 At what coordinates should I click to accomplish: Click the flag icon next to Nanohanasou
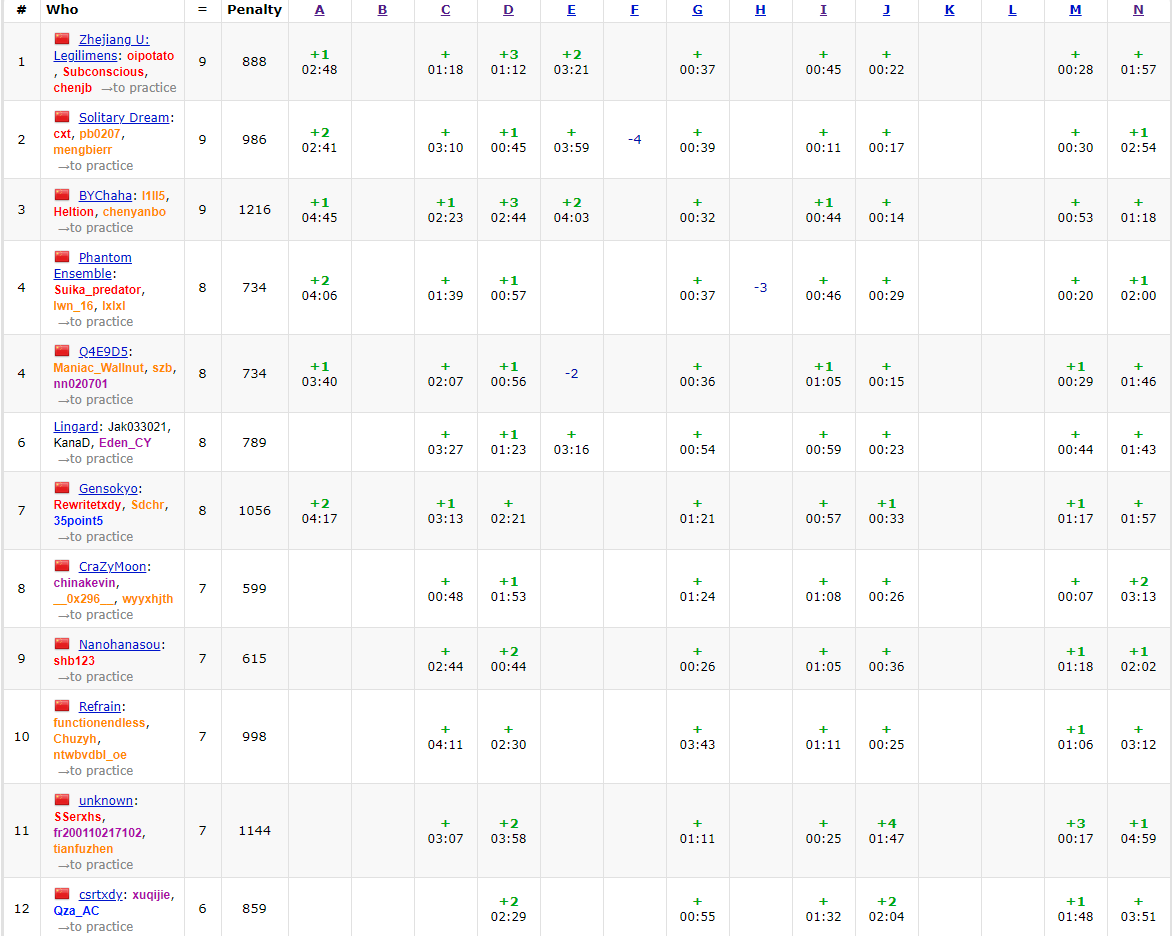[62, 644]
